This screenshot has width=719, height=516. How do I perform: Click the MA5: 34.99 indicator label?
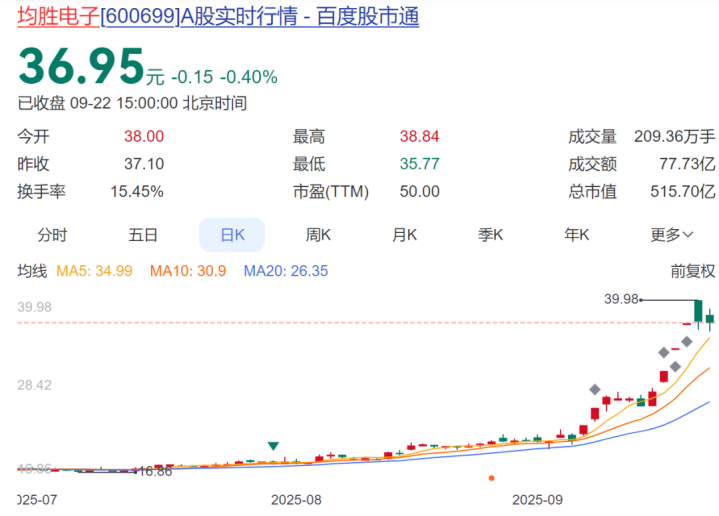(x=94, y=271)
